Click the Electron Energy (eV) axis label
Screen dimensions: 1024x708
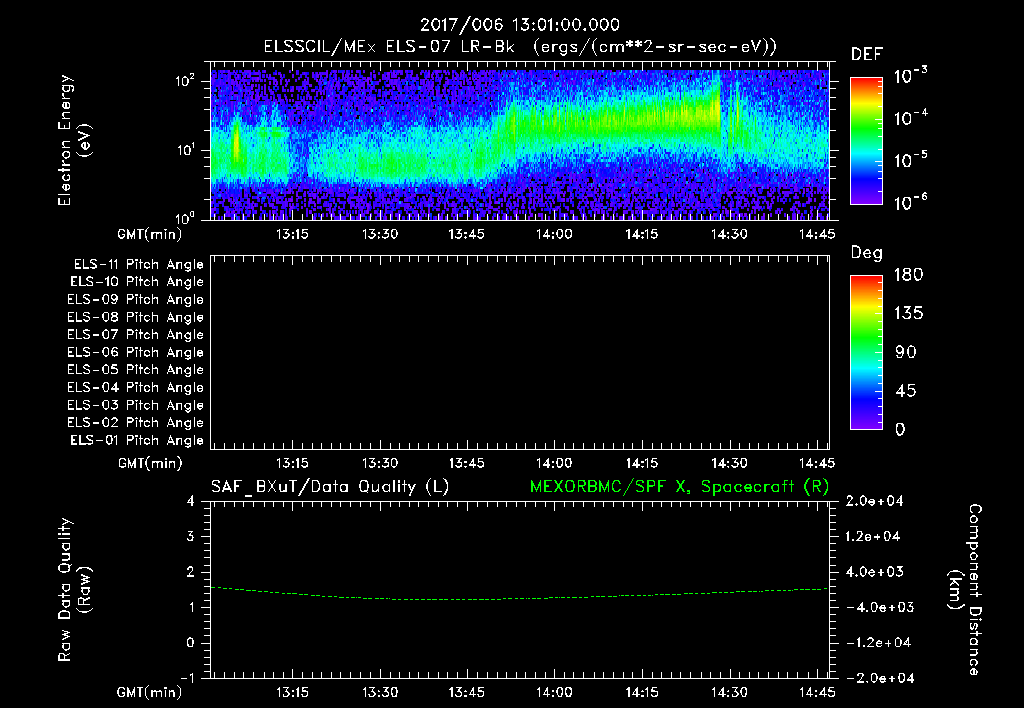click(x=74, y=140)
